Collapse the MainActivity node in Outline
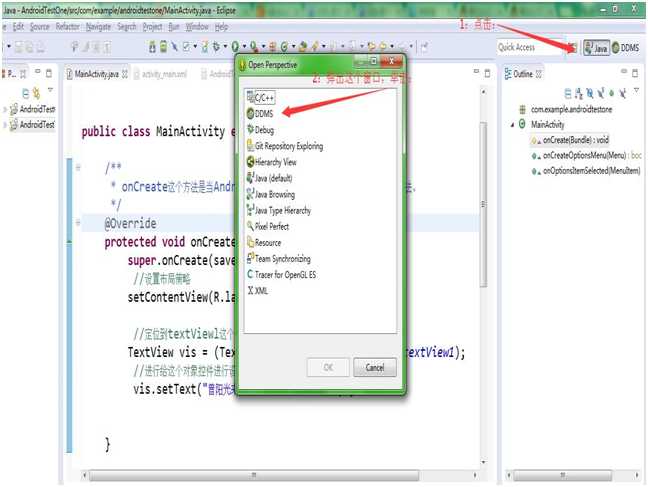Screen dimensions: 648x487 513,124
